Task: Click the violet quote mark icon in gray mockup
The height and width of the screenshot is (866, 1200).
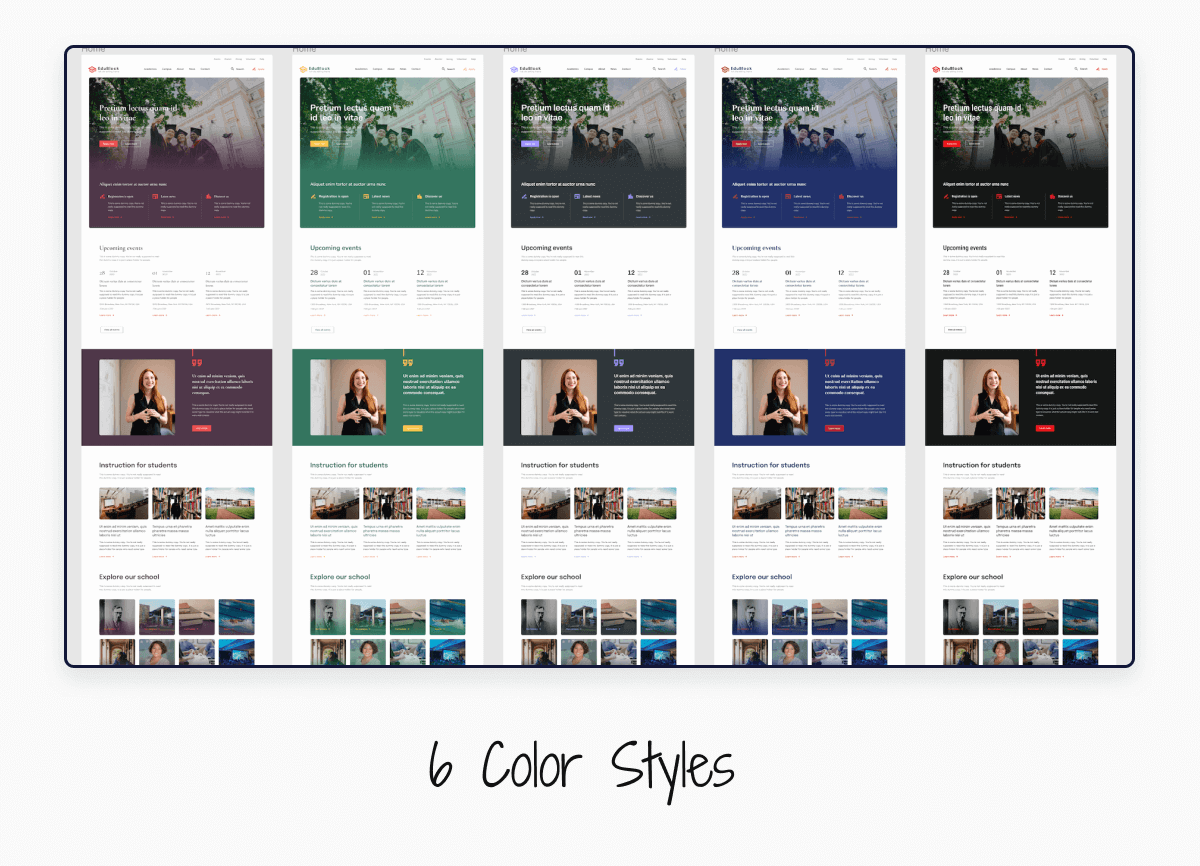Action: [x=619, y=362]
